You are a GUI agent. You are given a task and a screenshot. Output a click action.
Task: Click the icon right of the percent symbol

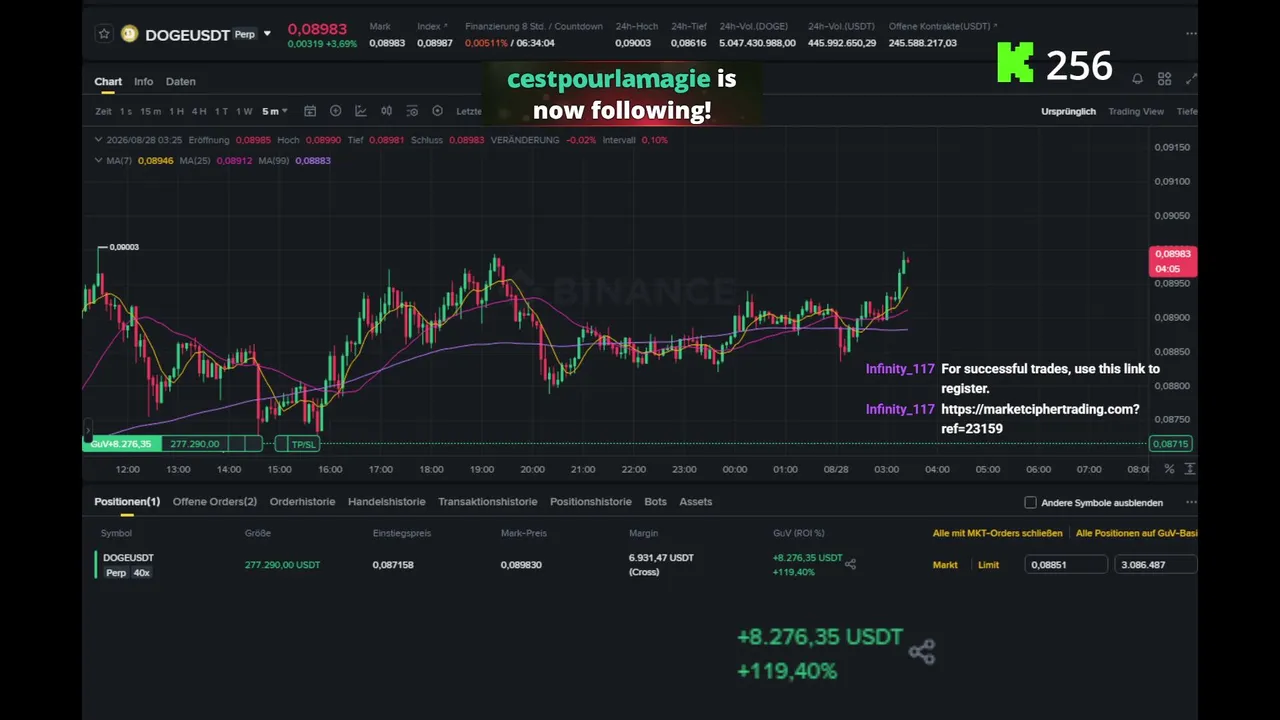pyautogui.click(x=1190, y=468)
